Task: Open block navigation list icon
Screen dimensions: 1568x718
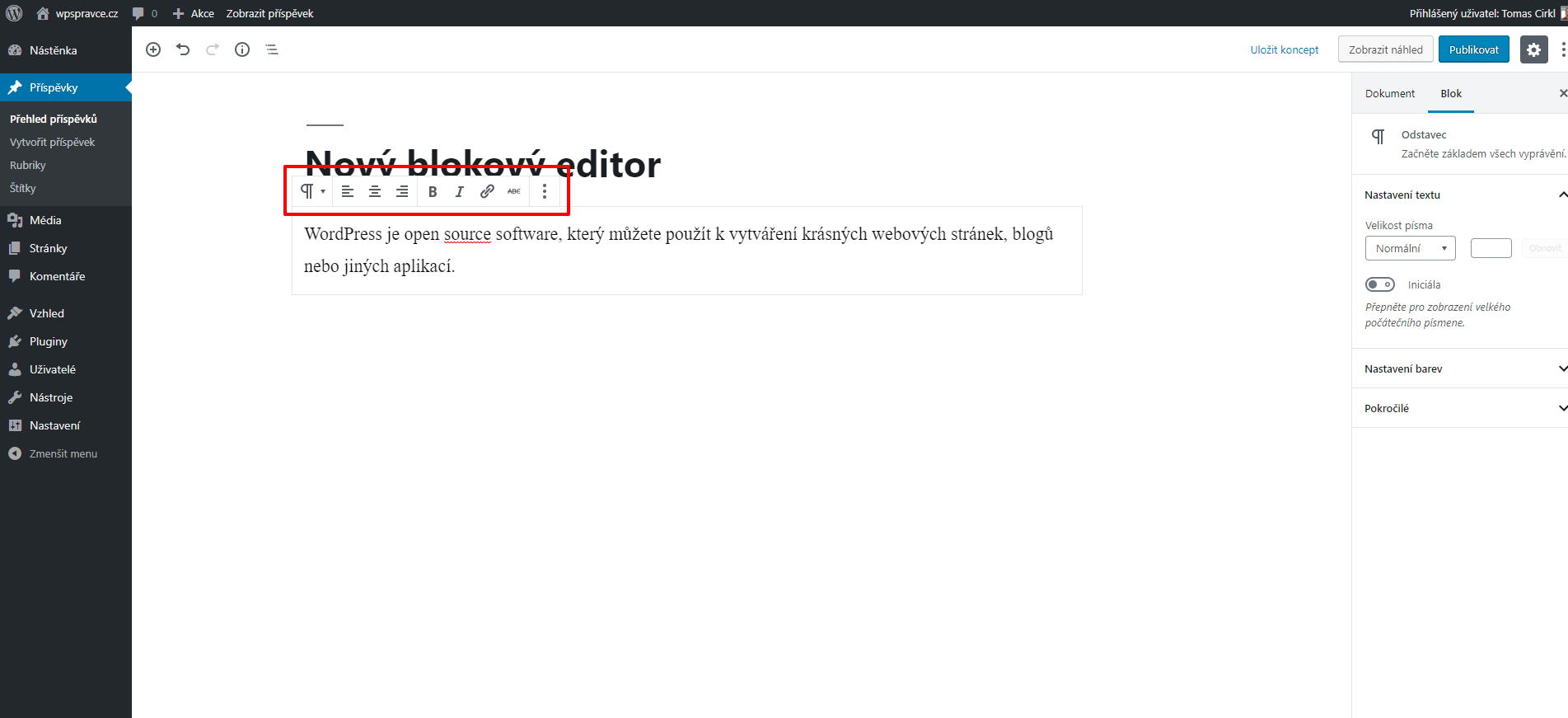Action: [x=272, y=49]
